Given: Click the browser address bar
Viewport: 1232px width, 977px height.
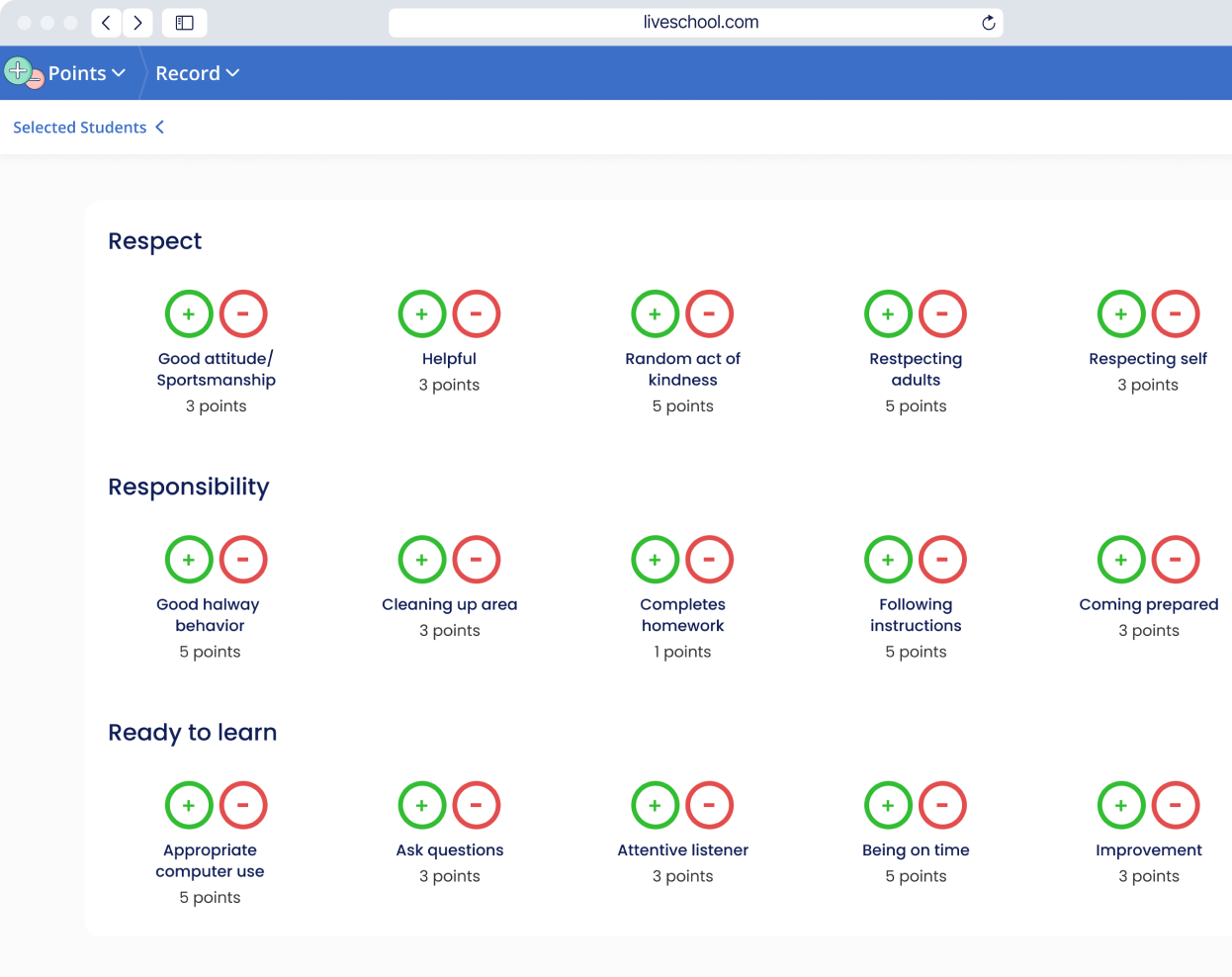Looking at the screenshot, I should click(696, 22).
